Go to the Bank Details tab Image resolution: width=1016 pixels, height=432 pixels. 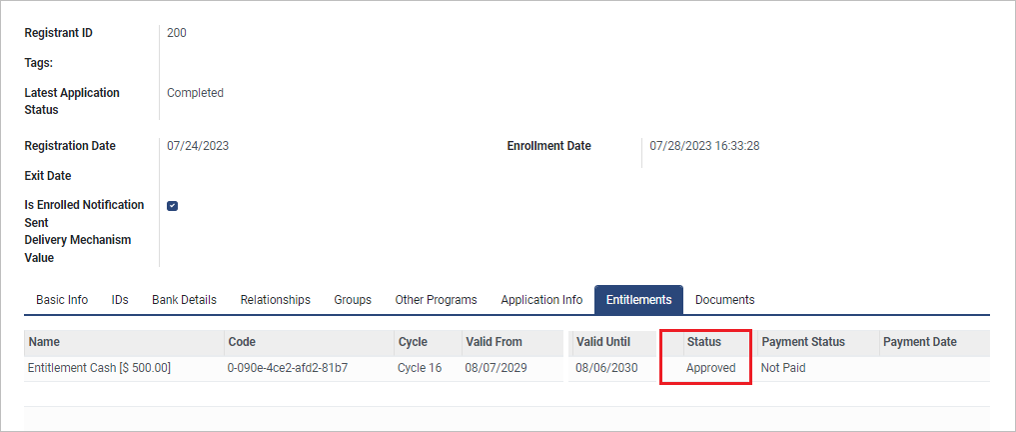[x=184, y=300]
